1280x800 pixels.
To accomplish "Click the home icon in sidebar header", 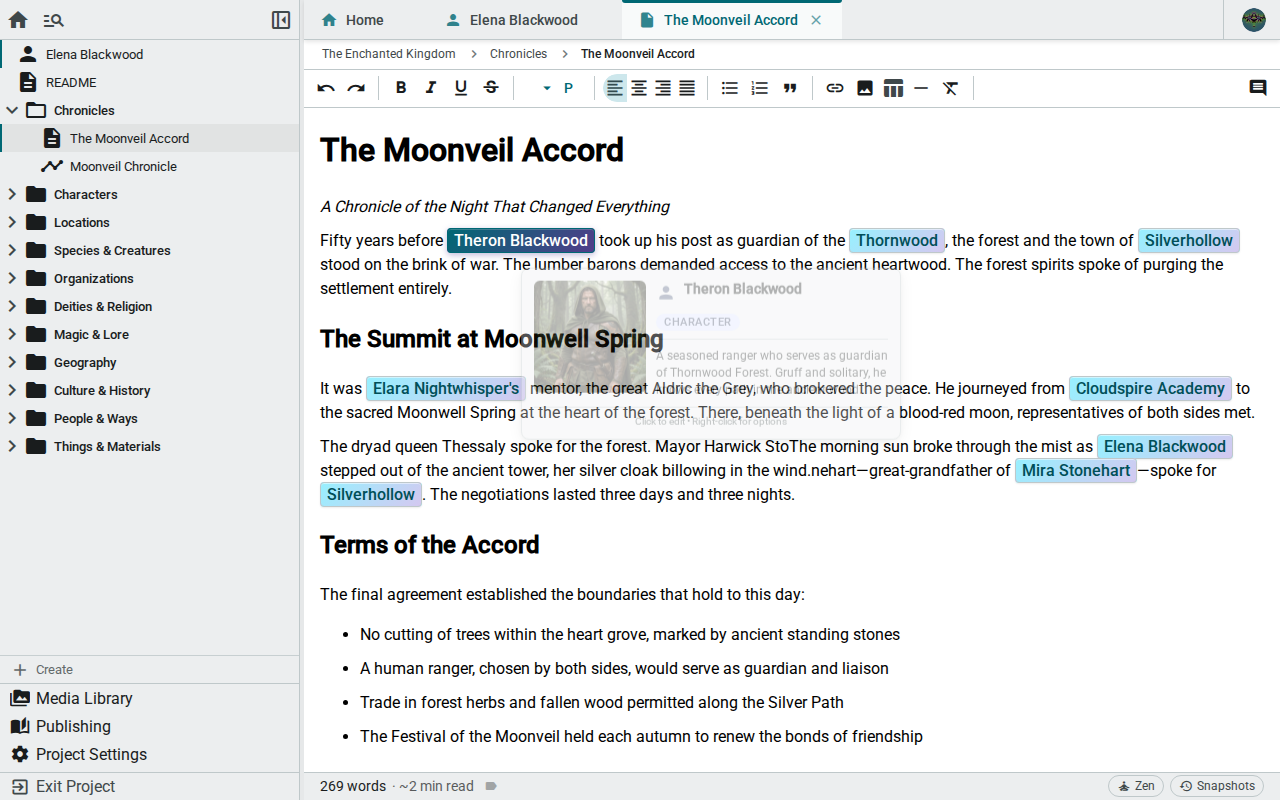I will coord(18,20).
